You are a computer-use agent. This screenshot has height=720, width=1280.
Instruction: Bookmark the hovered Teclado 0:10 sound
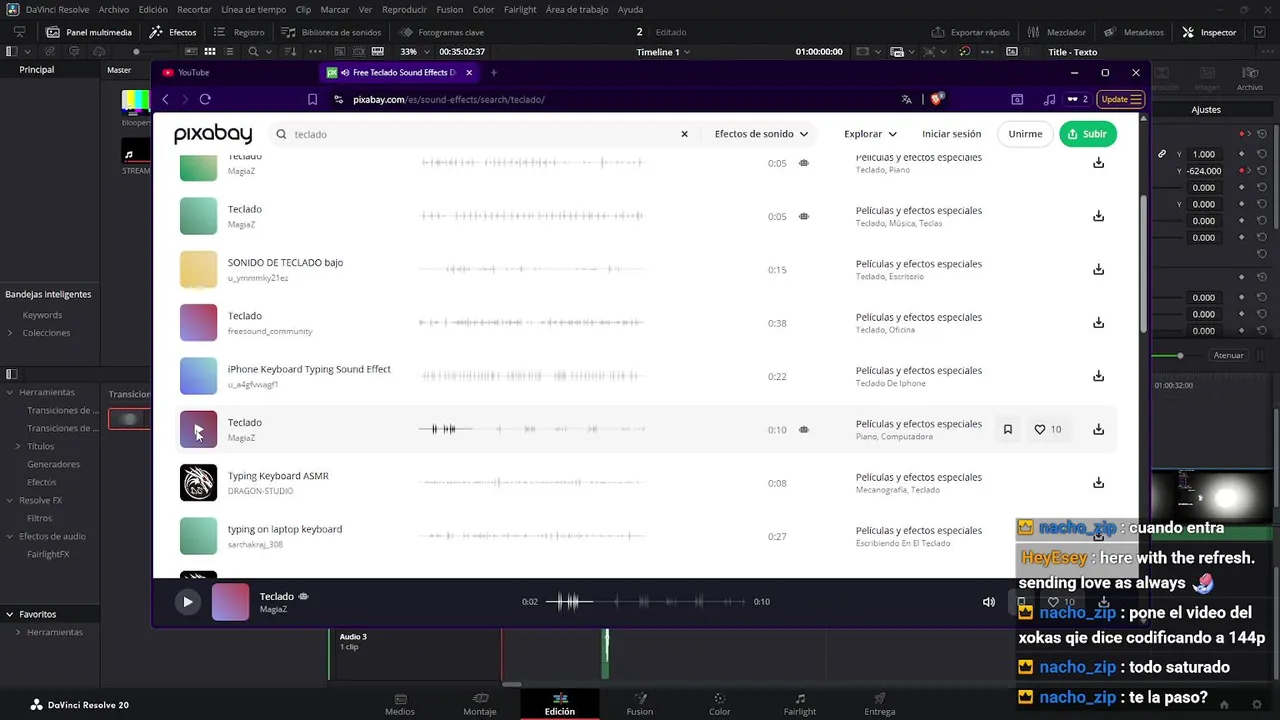pos(1007,429)
